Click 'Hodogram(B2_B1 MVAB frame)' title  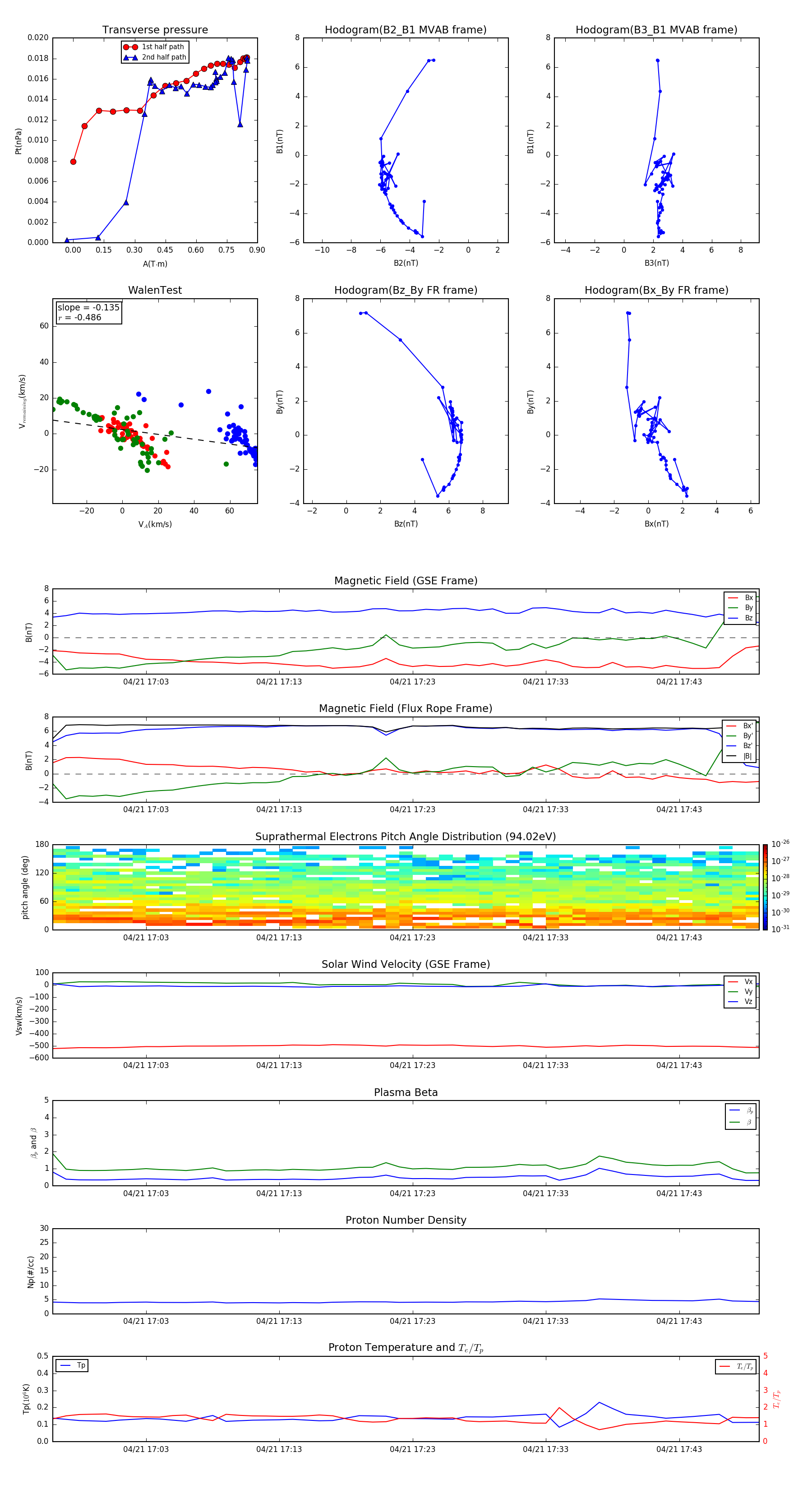[x=406, y=30]
